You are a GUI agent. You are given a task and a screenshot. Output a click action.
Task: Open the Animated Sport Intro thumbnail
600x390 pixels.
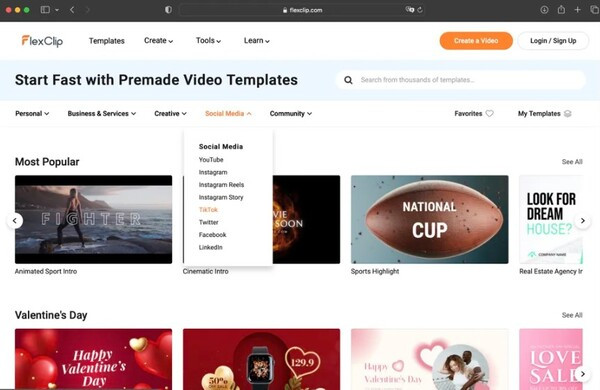(93, 219)
